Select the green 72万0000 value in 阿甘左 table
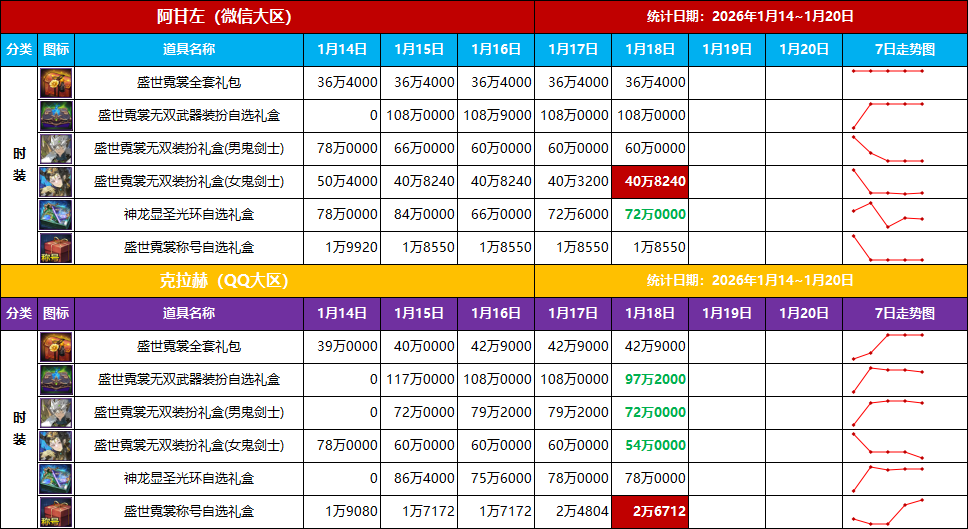 [655, 215]
